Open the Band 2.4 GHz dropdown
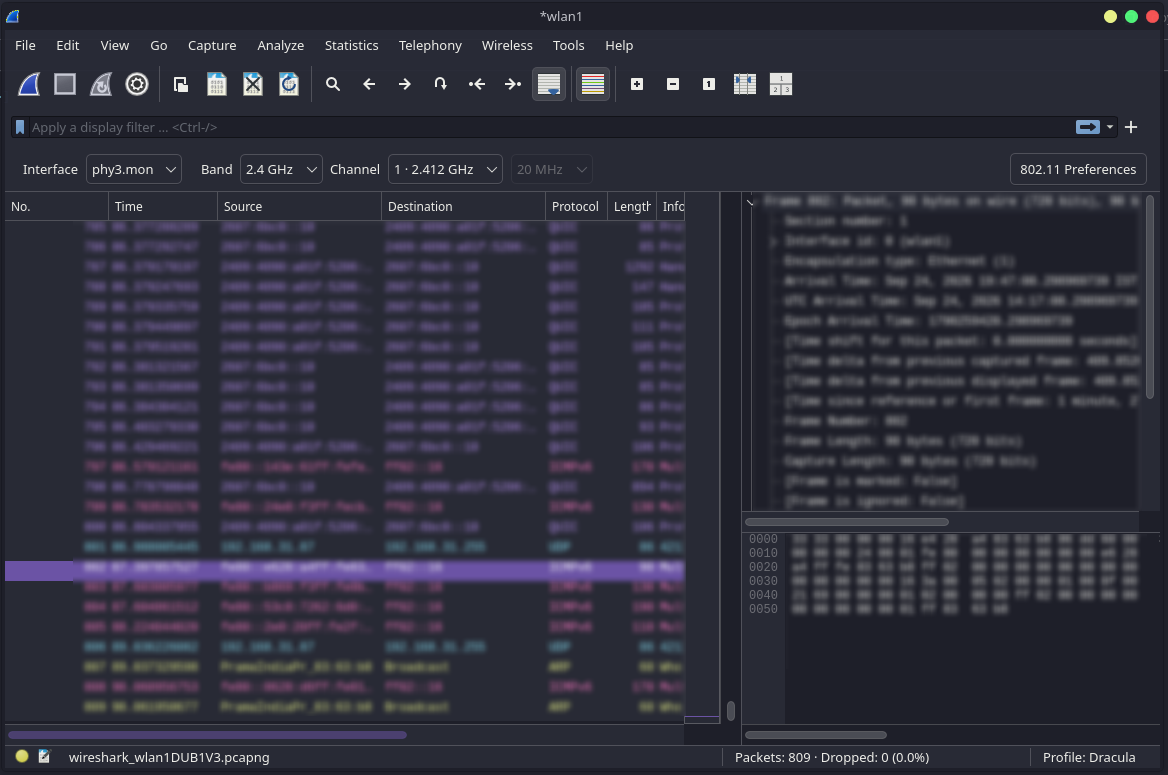The image size is (1168, 775). click(281, 169)
